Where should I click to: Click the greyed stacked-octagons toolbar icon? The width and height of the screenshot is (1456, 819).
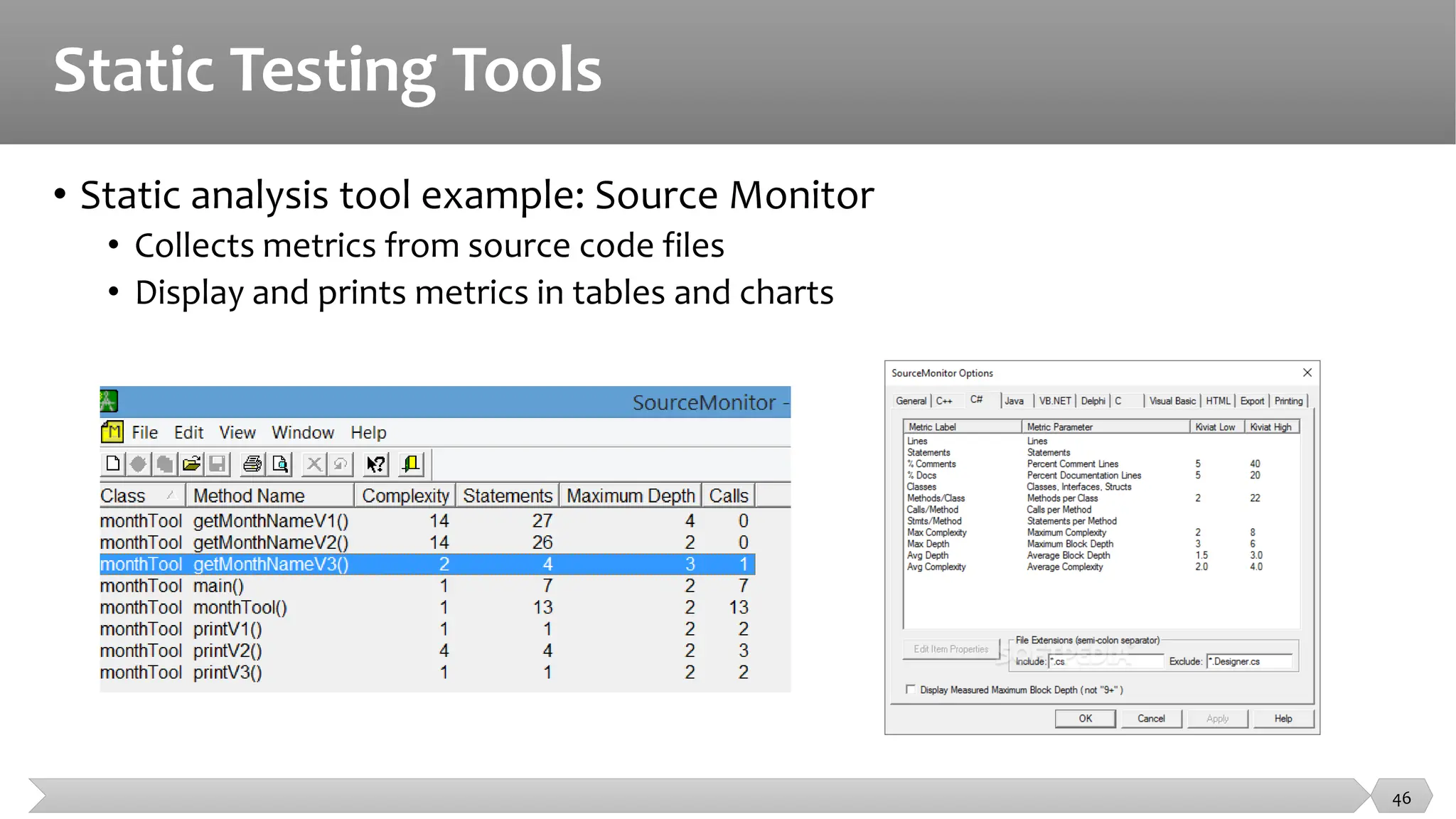pos(165,464)
